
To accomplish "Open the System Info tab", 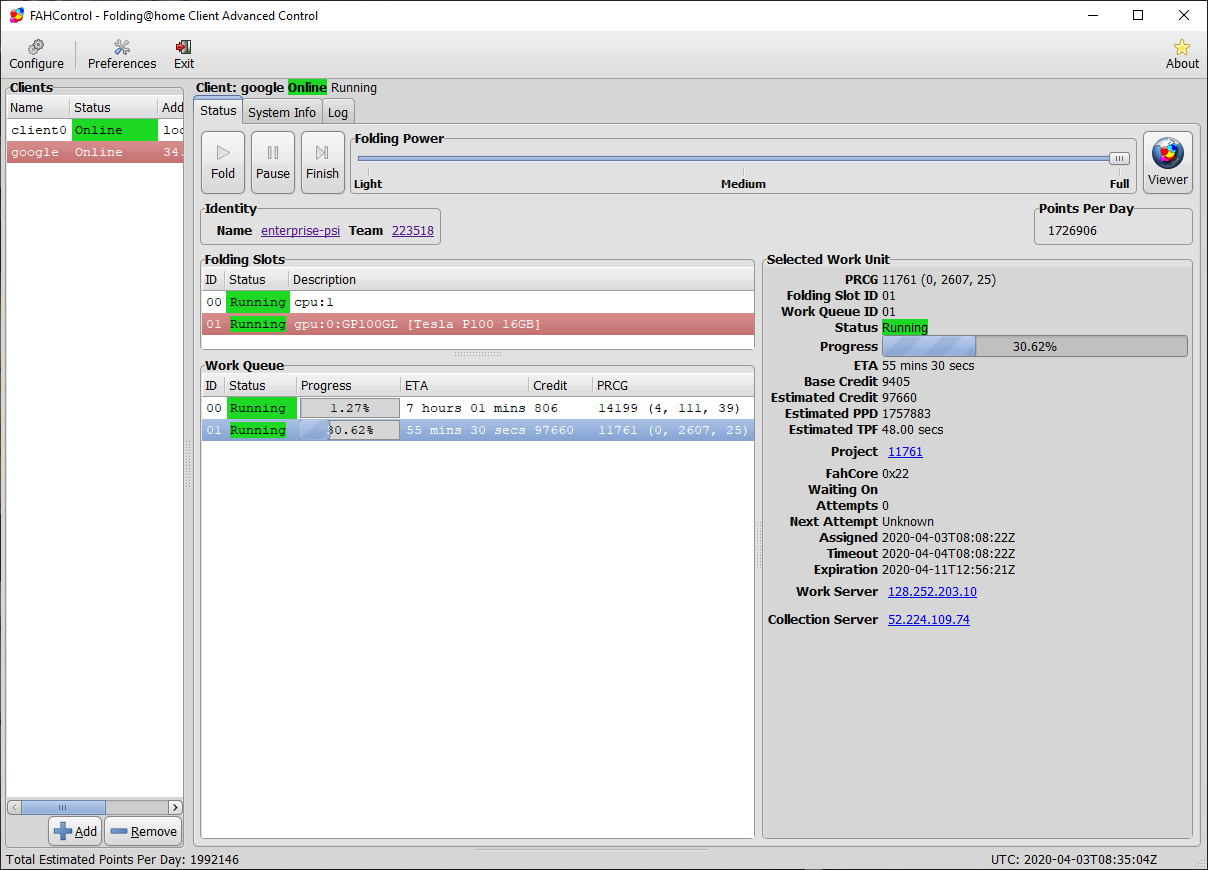I will coord(282,112).
